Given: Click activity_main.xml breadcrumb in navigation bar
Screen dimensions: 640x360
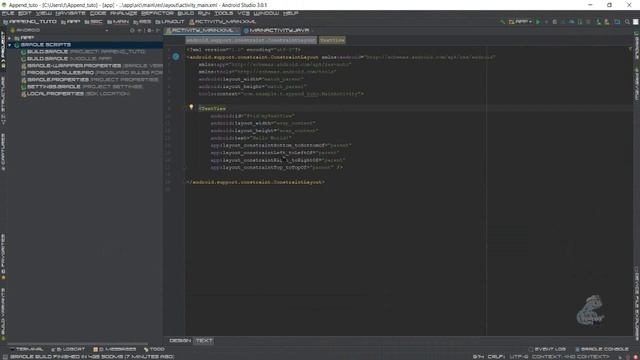Looking at the screenshot, I should tap(222, 22).
